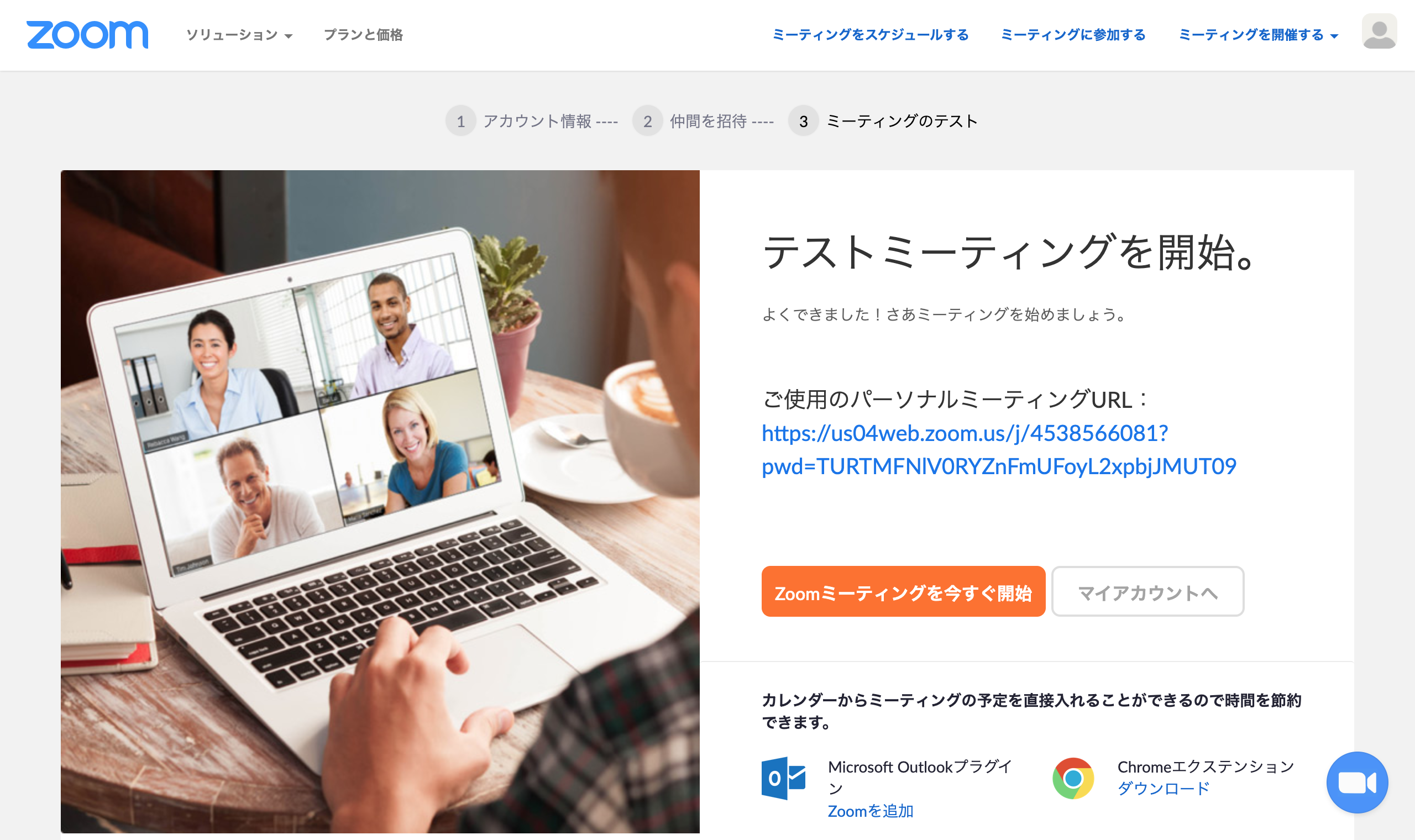Click the ダウンロード link for Chrome extension
The width and height of the screenshot is (1415, 840).
pyautogui.click(x=1163, y=789)
